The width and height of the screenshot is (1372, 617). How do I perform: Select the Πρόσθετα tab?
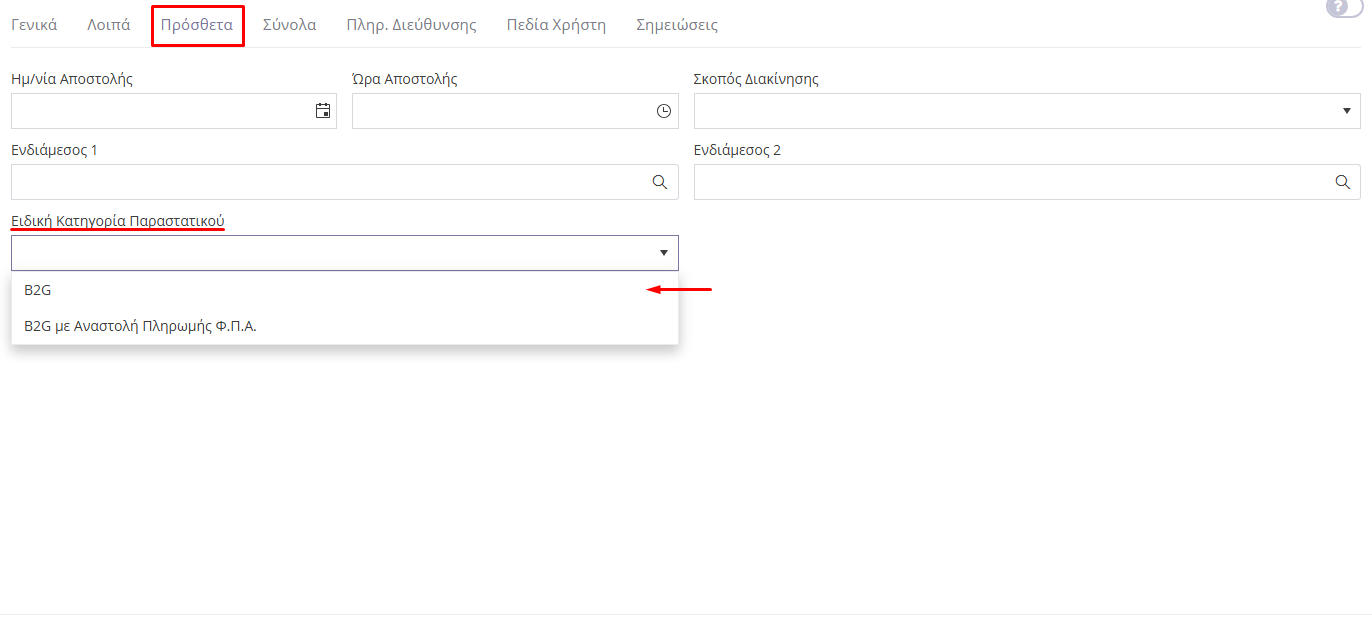(x=197, y=25)
